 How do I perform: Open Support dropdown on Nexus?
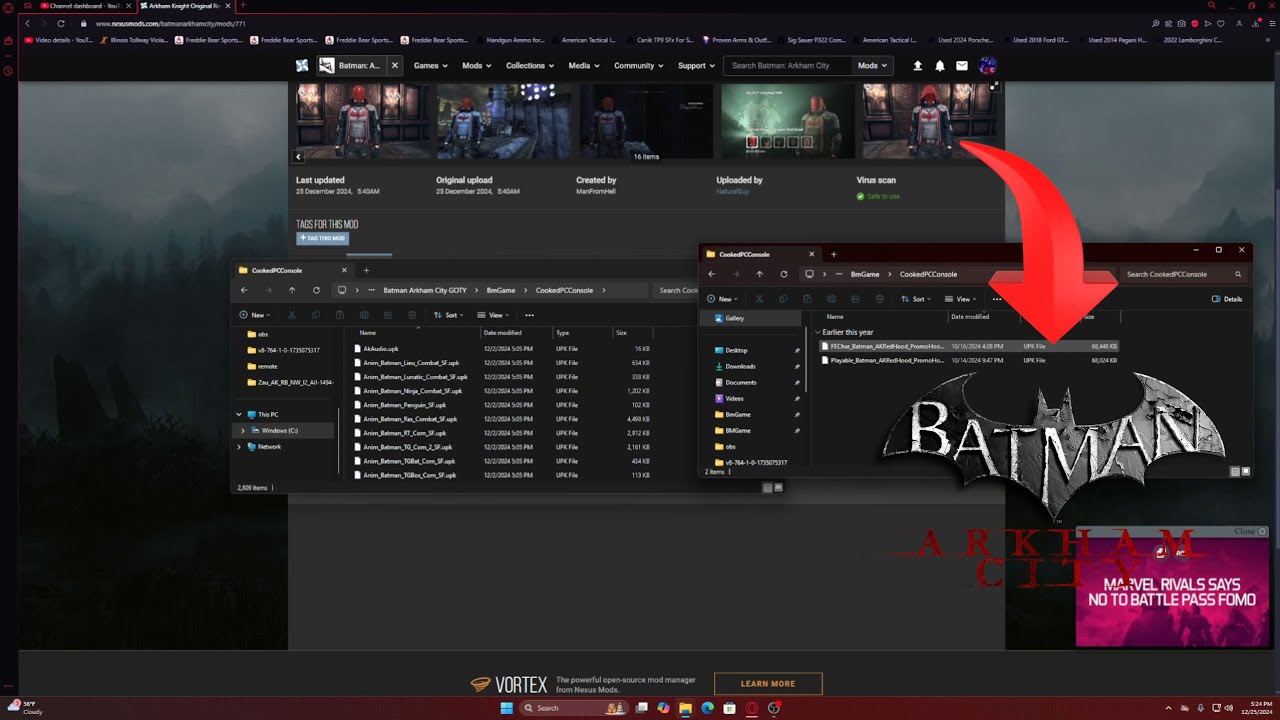point(697,65)
